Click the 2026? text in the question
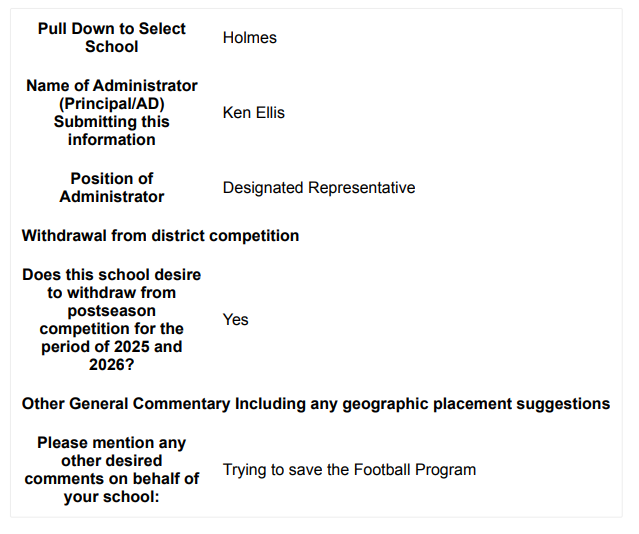The image size is (639, 534). click(x=111, y=364)
